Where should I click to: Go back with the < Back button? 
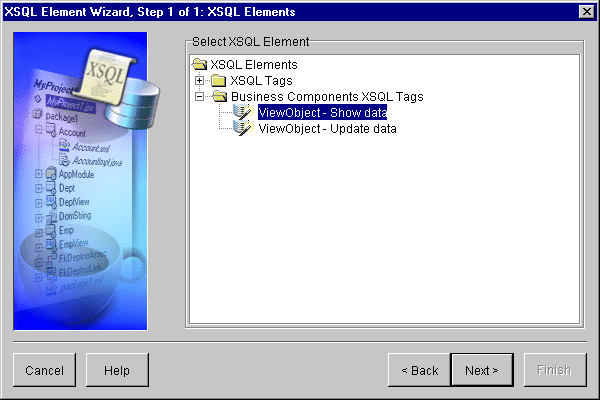tap(419, 370)
